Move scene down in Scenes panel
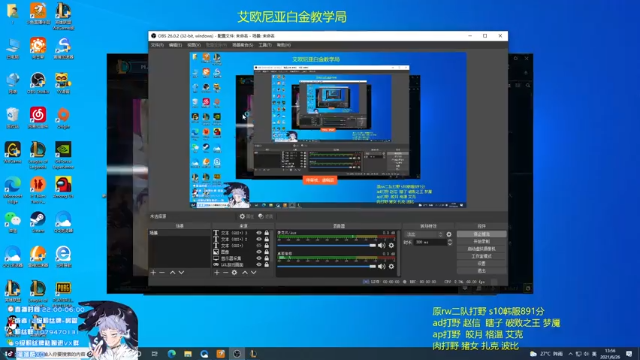Screen dimensions: 640x360 181,272
